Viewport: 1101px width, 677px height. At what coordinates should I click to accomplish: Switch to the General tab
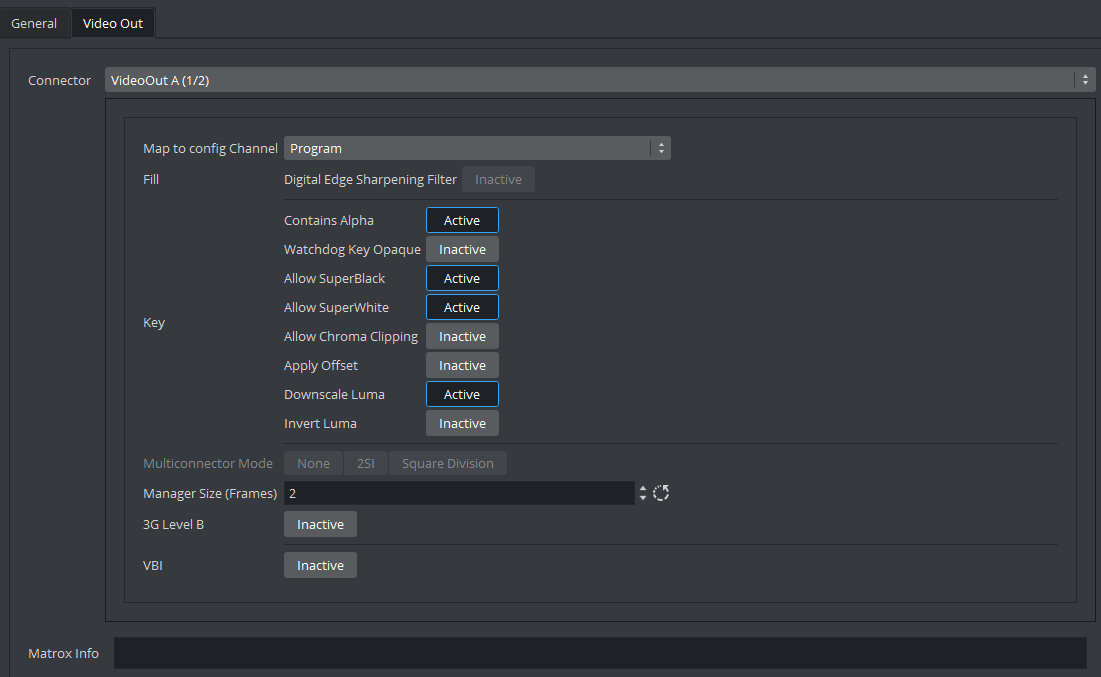34,23
